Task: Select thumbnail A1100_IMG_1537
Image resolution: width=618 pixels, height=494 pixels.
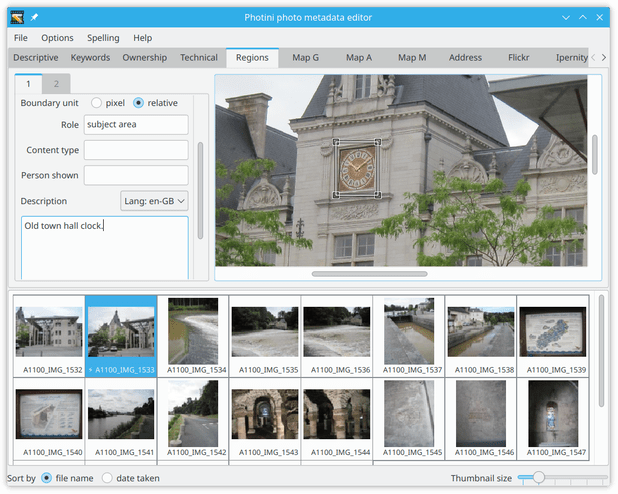Action: [x=409, y=336]
